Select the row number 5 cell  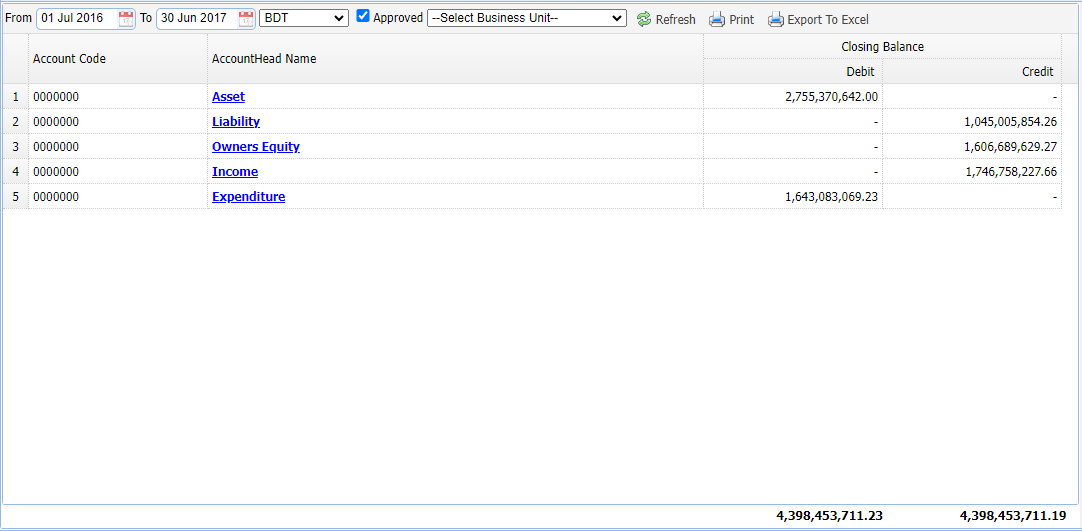pos(16,197)
